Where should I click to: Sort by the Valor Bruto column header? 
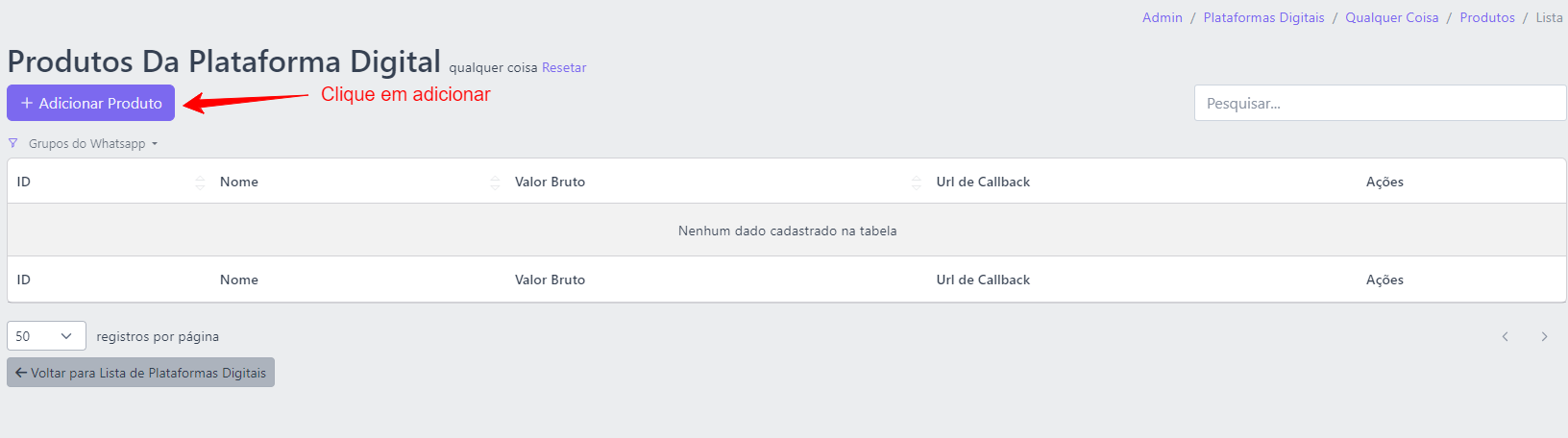[x=550, y=182]
